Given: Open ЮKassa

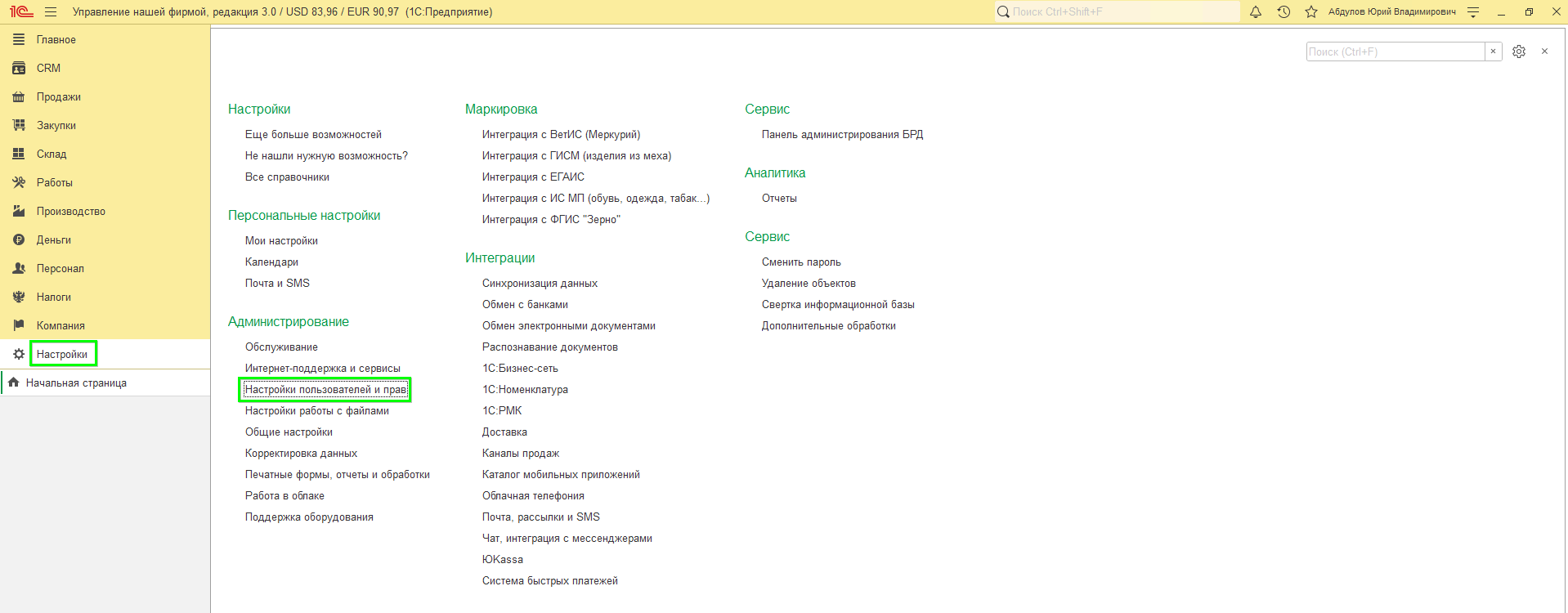Looking at the screenshot, I should pos(503,559).
